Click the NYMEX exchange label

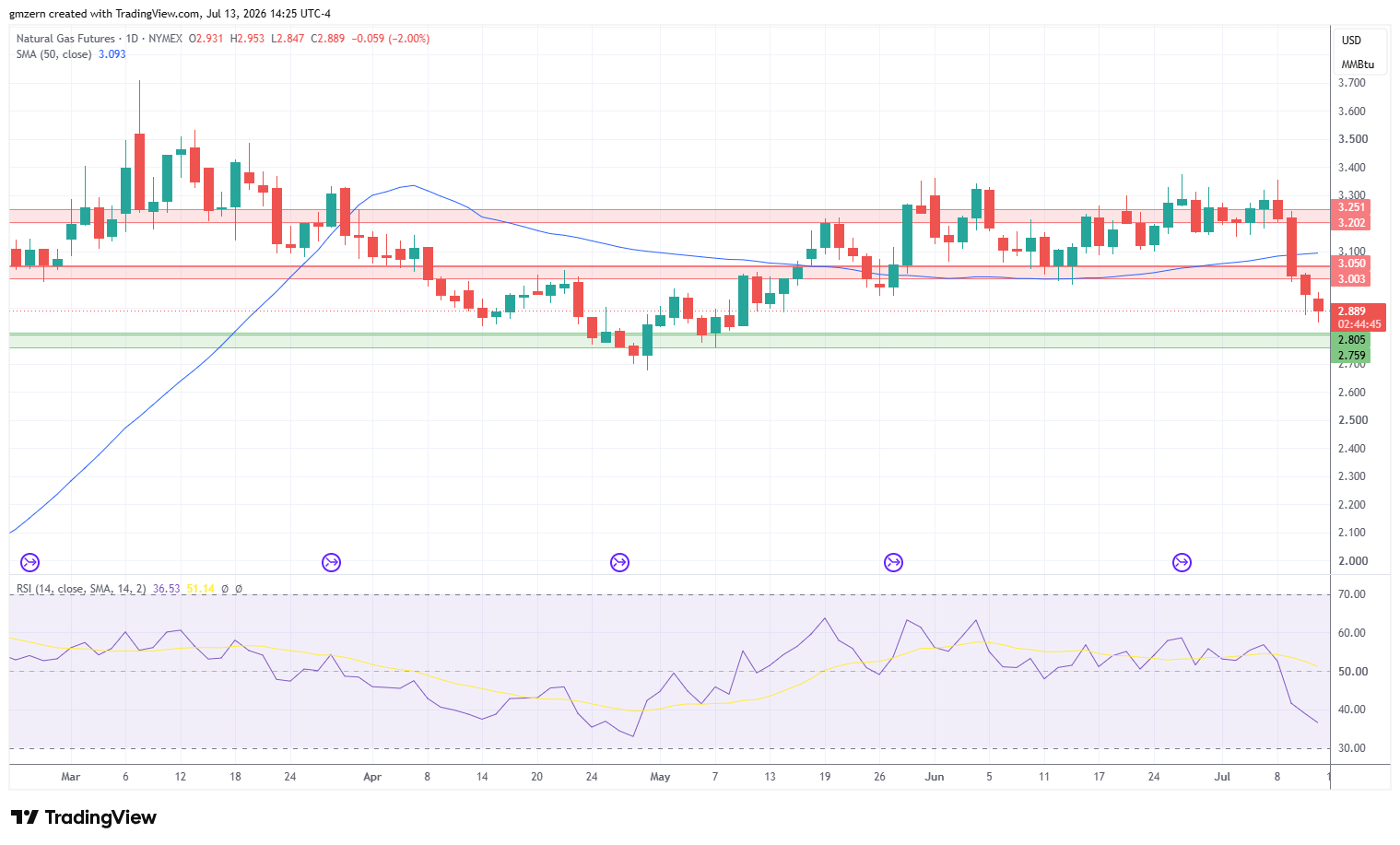coord(165,39)
